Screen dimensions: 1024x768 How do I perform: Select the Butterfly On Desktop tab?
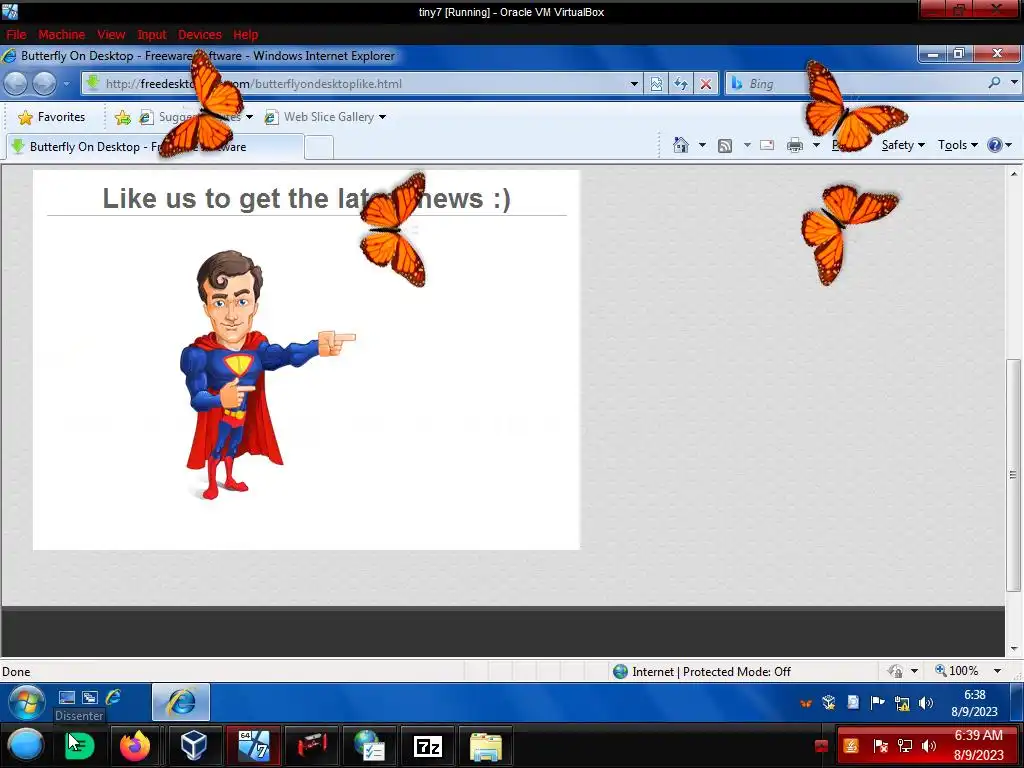tap(155, 147)
